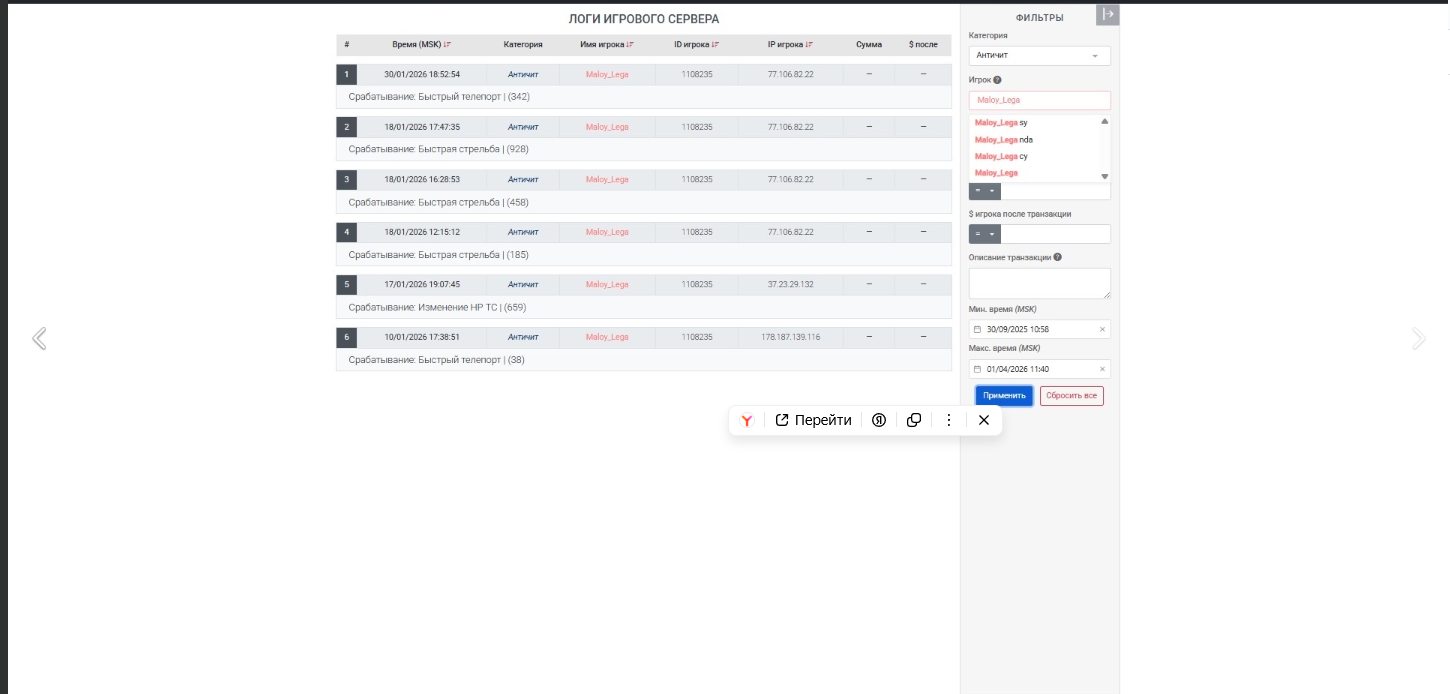Click calendar icon in Мин. время field
Screen dimensions: 1450x694
pos(977,329)
